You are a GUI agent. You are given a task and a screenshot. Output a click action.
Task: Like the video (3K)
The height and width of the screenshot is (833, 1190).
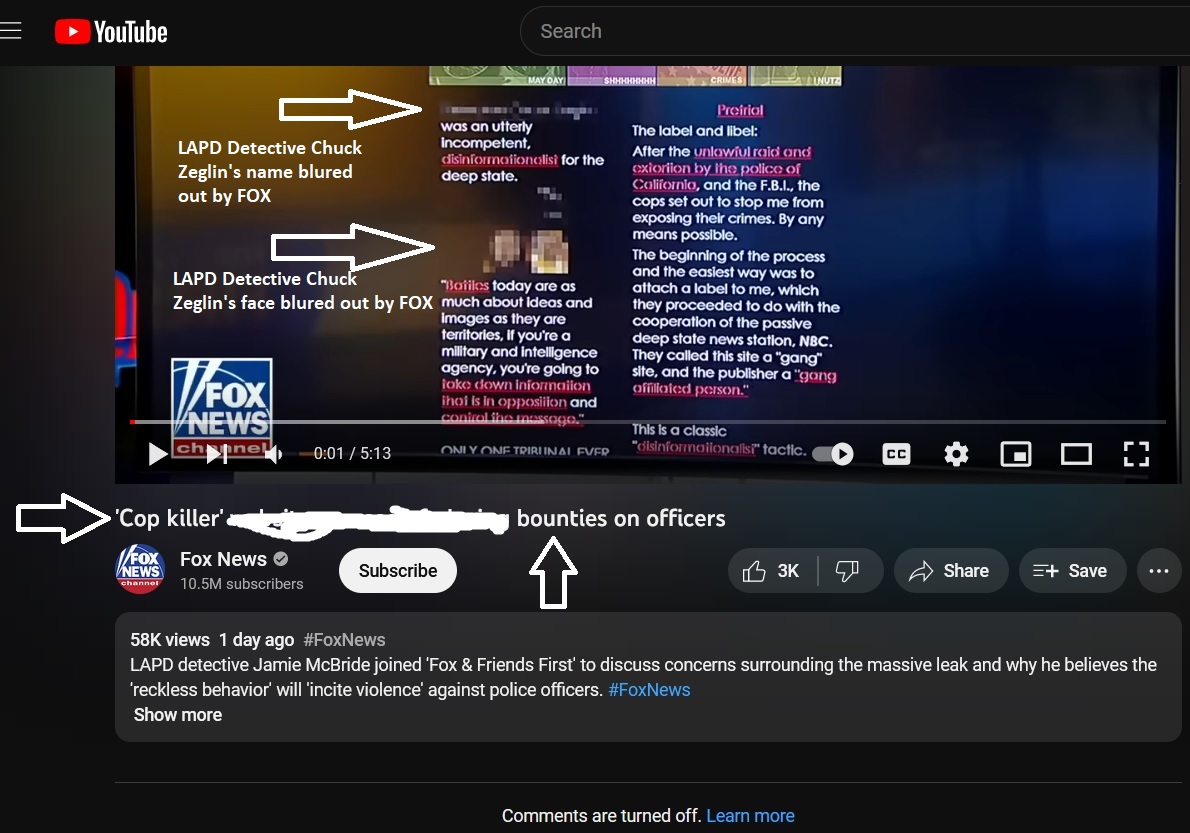coord(772,571)
